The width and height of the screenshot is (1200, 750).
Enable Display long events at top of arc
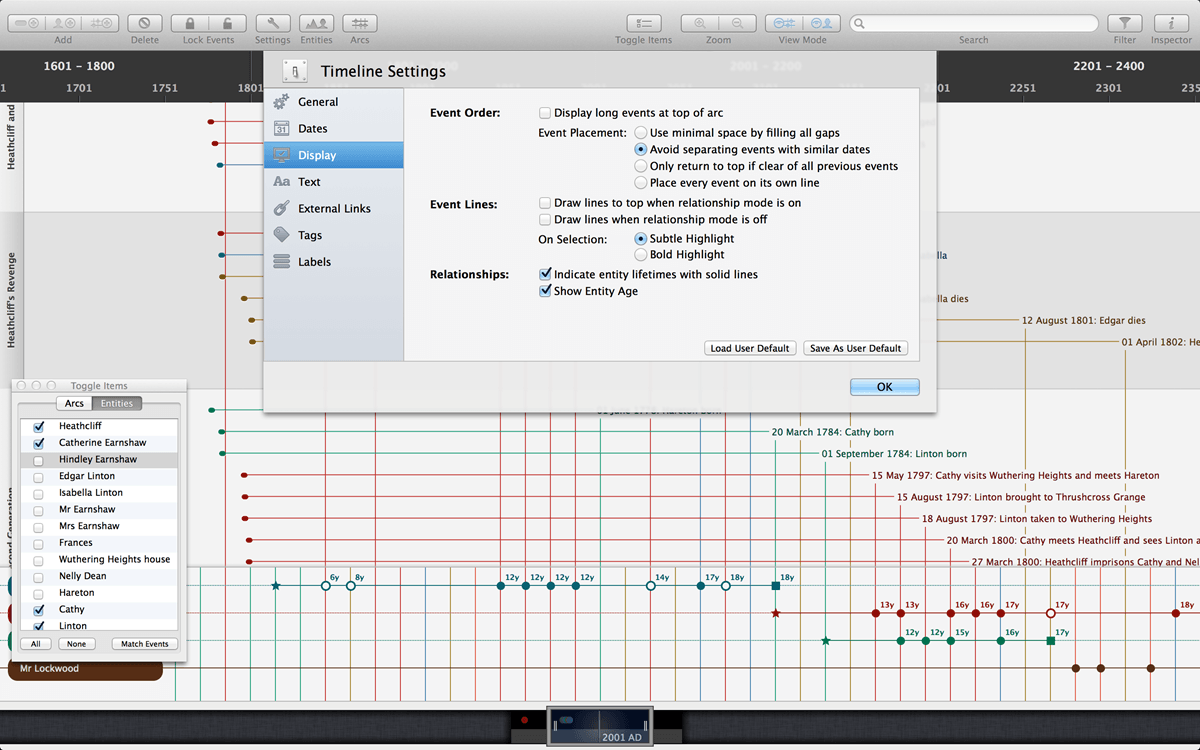coord(545,113)
